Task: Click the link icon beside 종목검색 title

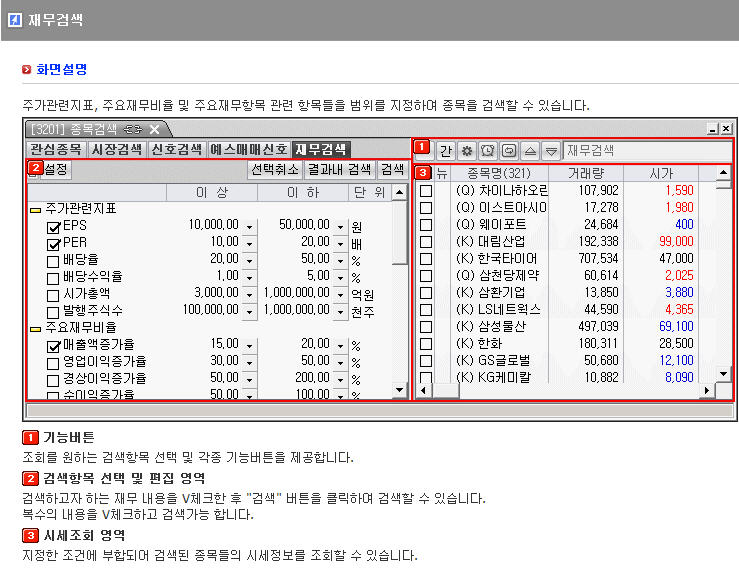Action: tap(132, 129)
